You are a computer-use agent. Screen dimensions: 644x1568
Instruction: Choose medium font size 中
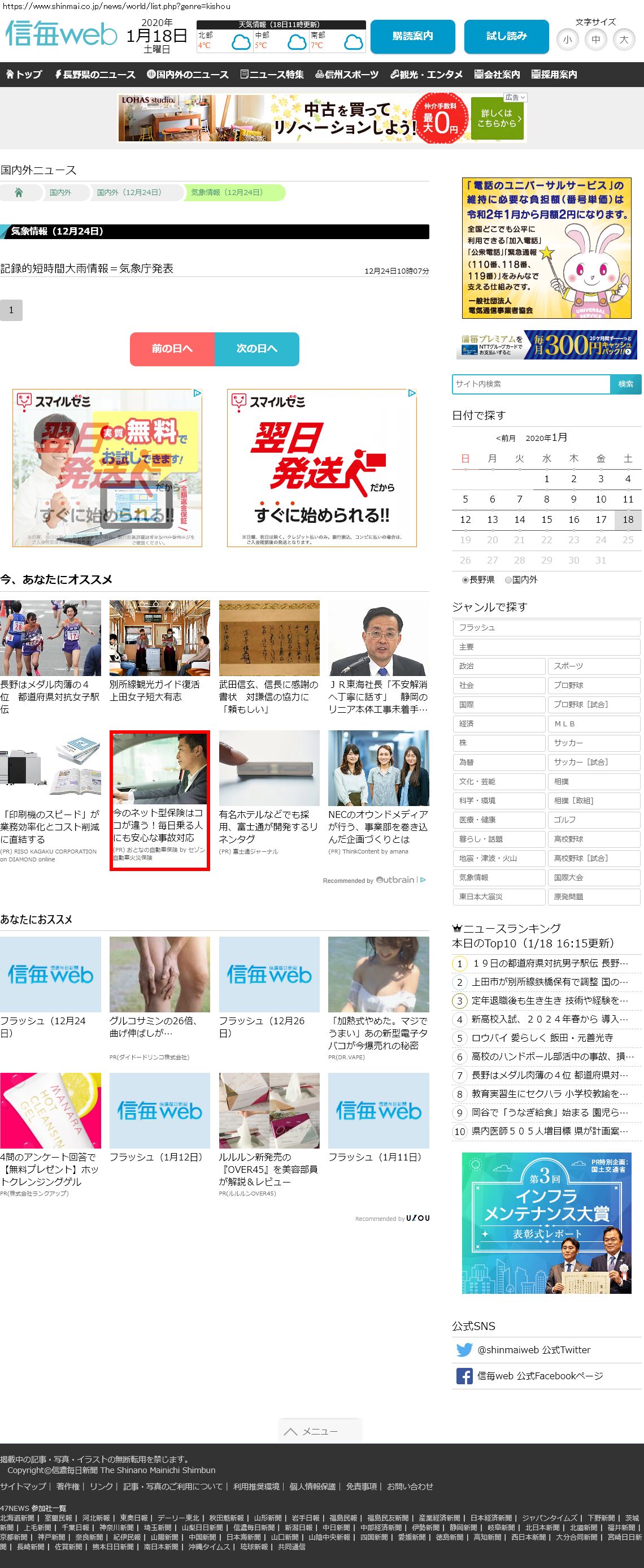pyautogui.click(x=595, y=40)
